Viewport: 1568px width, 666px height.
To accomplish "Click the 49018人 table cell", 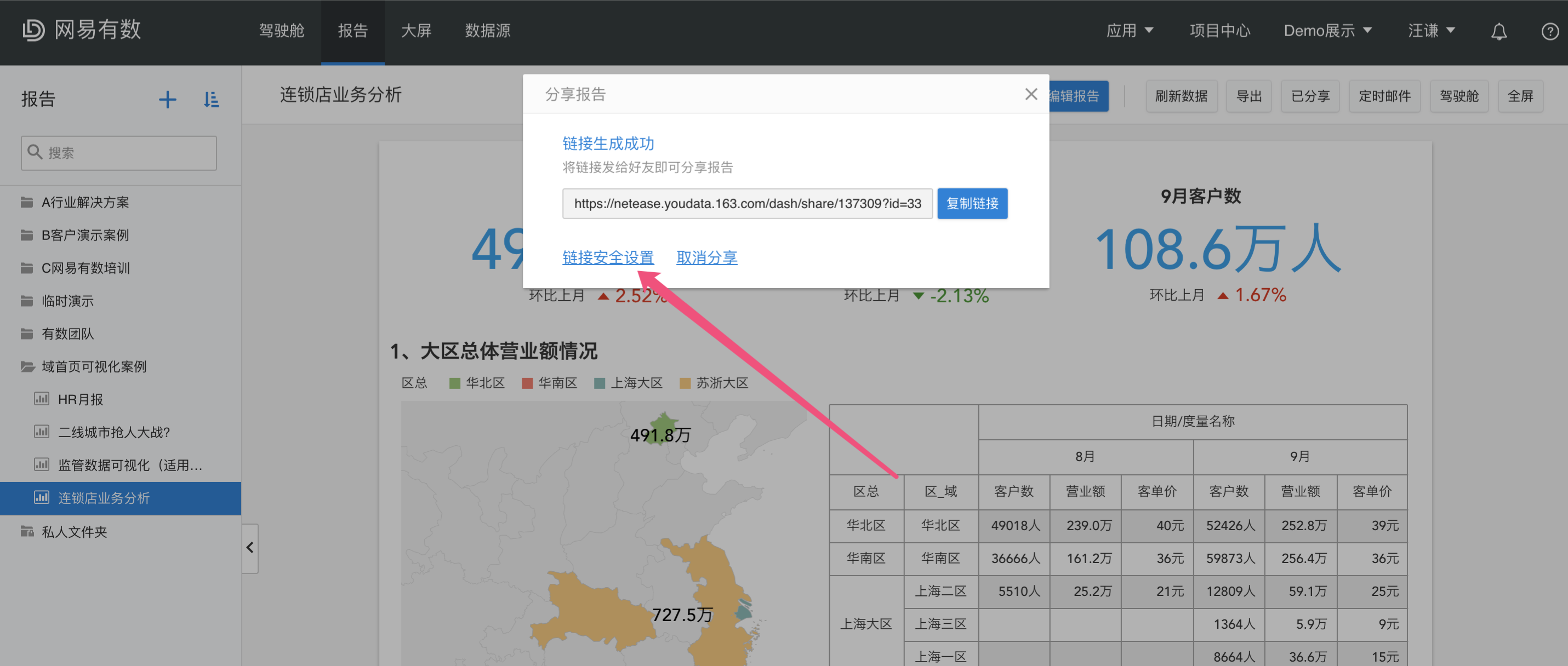I will tap(1014, 525).
